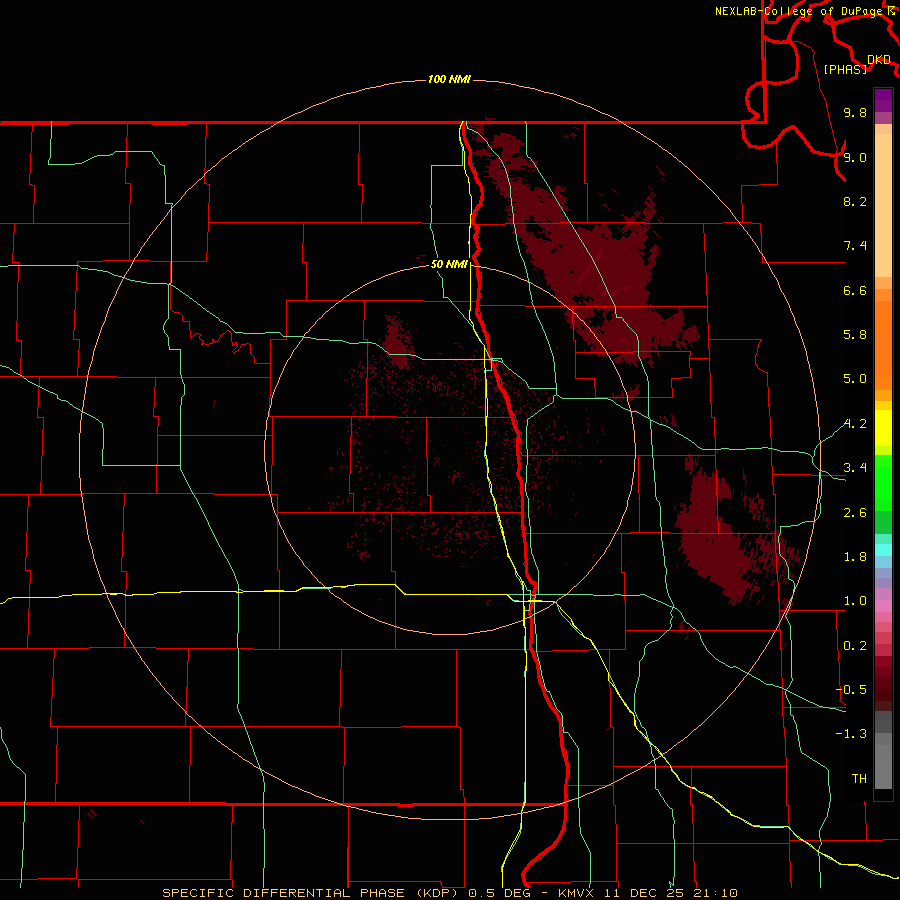Viewport: 900px width, 900px height.
Task: Click the 9.0 value on the color scale
Action: [x=855, y=157]
